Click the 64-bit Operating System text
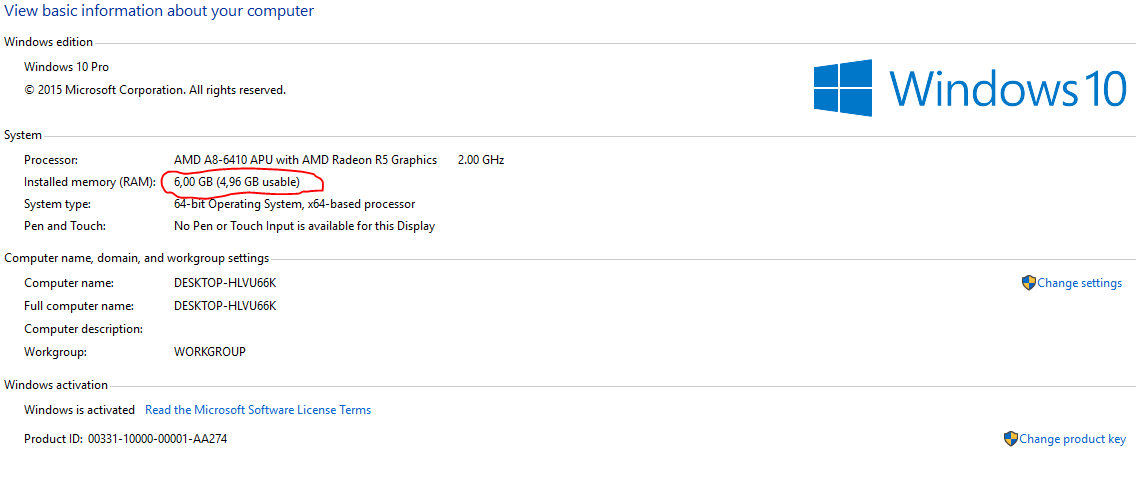This screenshot has width=1147, height=480. [x=294, y=204]
